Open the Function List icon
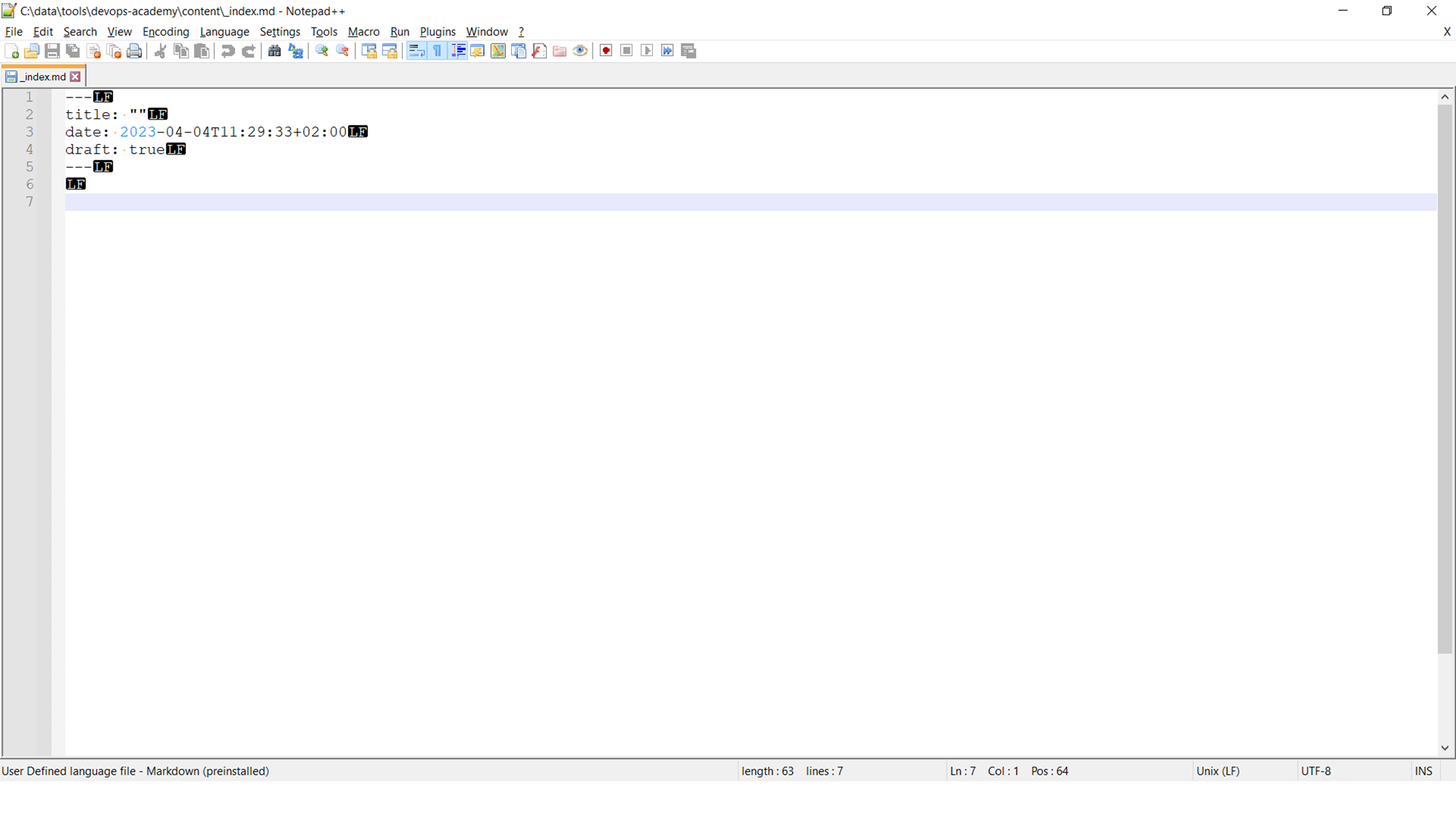The height and width of the screenshot is (819, 1456). pos(539,51)
